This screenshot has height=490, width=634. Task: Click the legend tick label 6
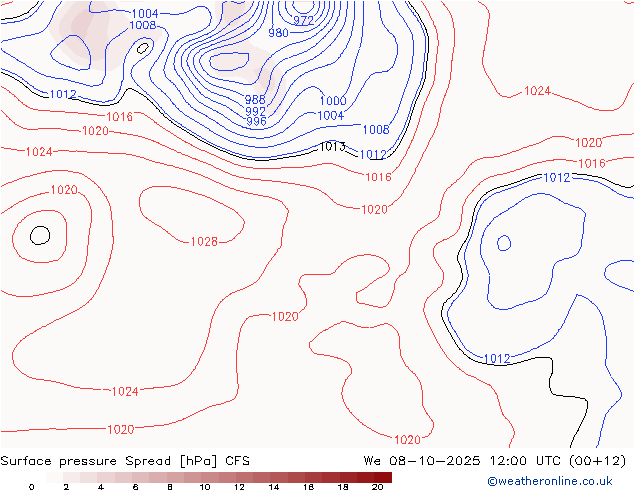click(x=135, y=487)
